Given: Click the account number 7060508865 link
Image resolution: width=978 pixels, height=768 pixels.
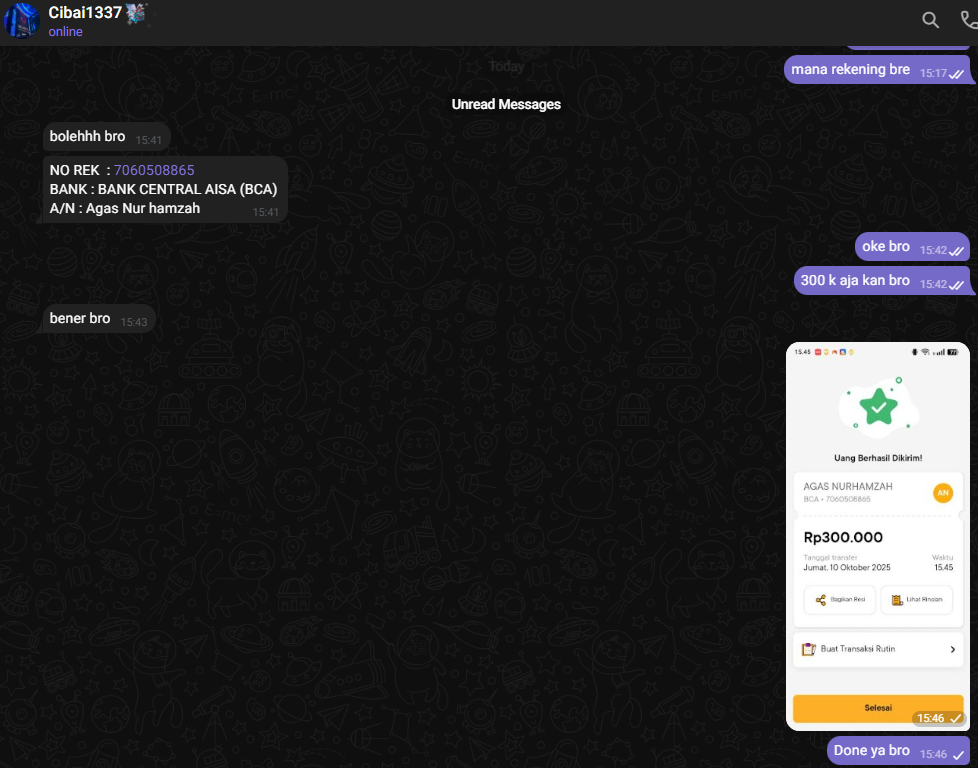Looking at the screenshot, I should (x=154, y=170).
